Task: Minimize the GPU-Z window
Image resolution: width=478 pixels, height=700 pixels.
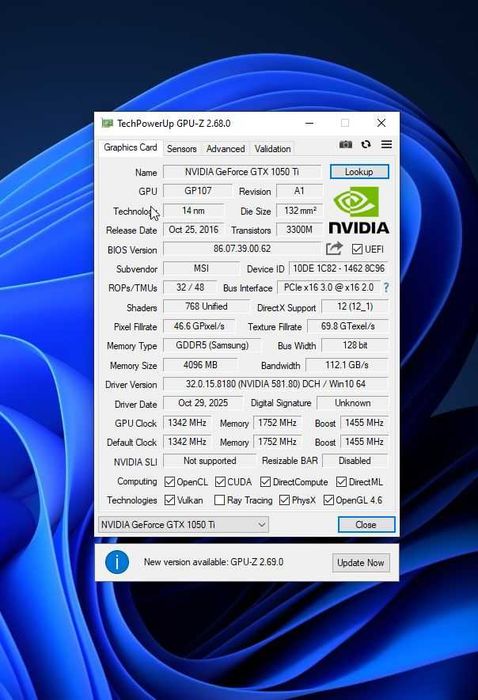Action: 309,123
